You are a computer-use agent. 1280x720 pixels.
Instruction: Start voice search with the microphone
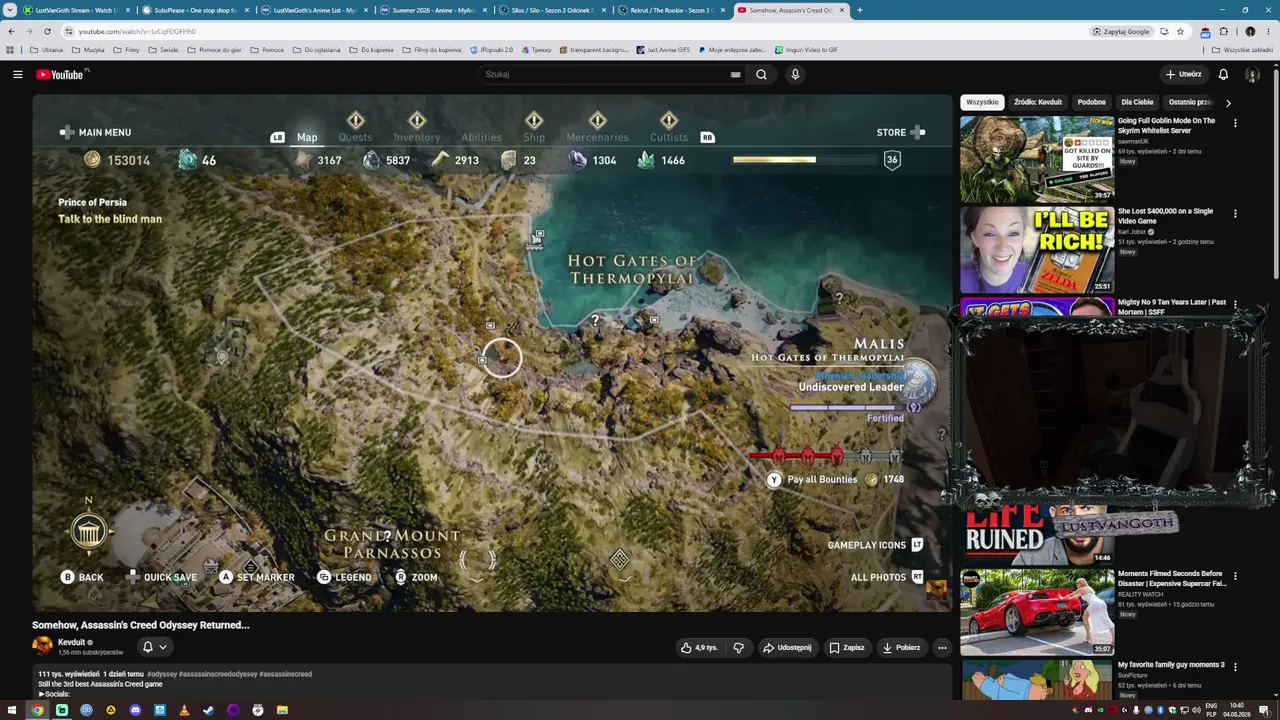[x=795, y=74]
